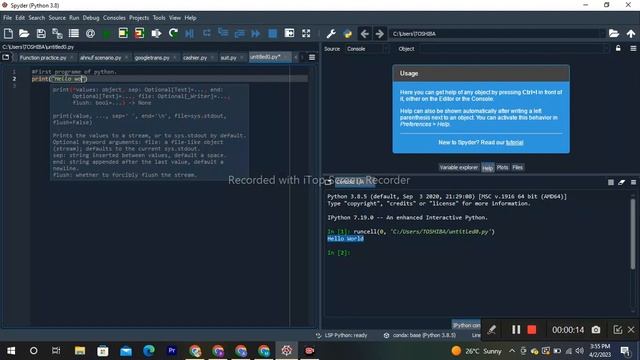The width and height of the screenshot is (640, 360).
Task: Open Windows Start menu
Action: coord(11,351)
